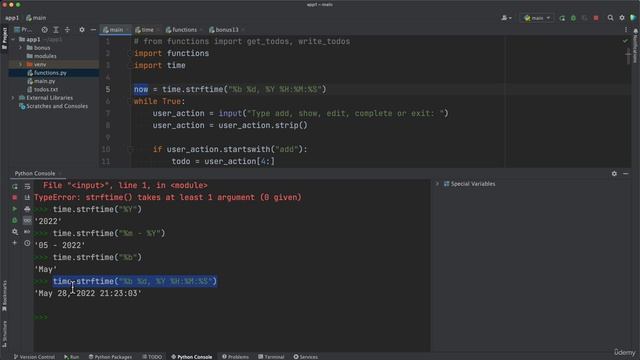Image resolution: width=640 pixels, height=360 pixels.
Task: Select opened file target icon in Project panel
Action: (44, 30)
